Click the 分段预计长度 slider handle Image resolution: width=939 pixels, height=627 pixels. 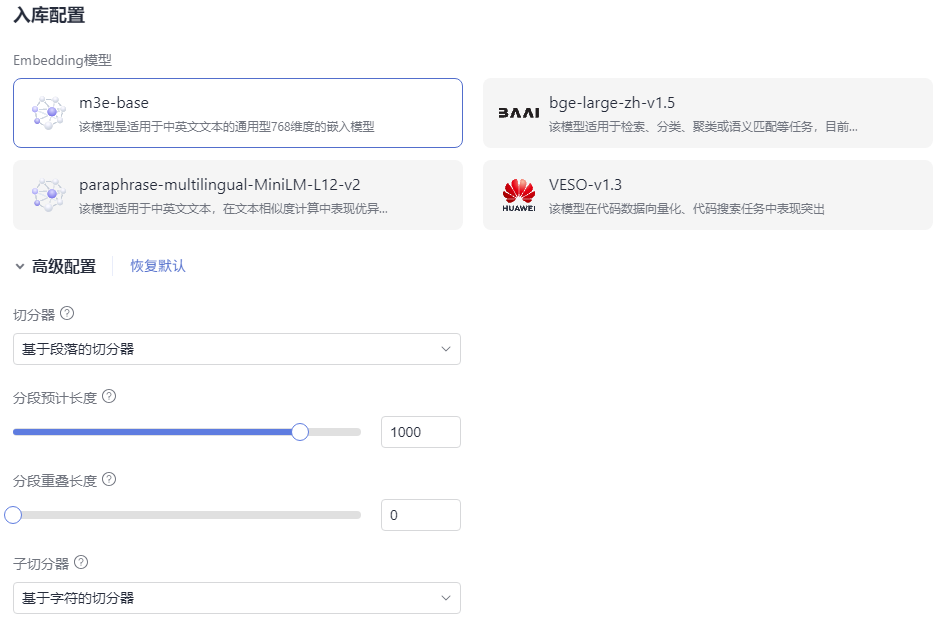299,432
